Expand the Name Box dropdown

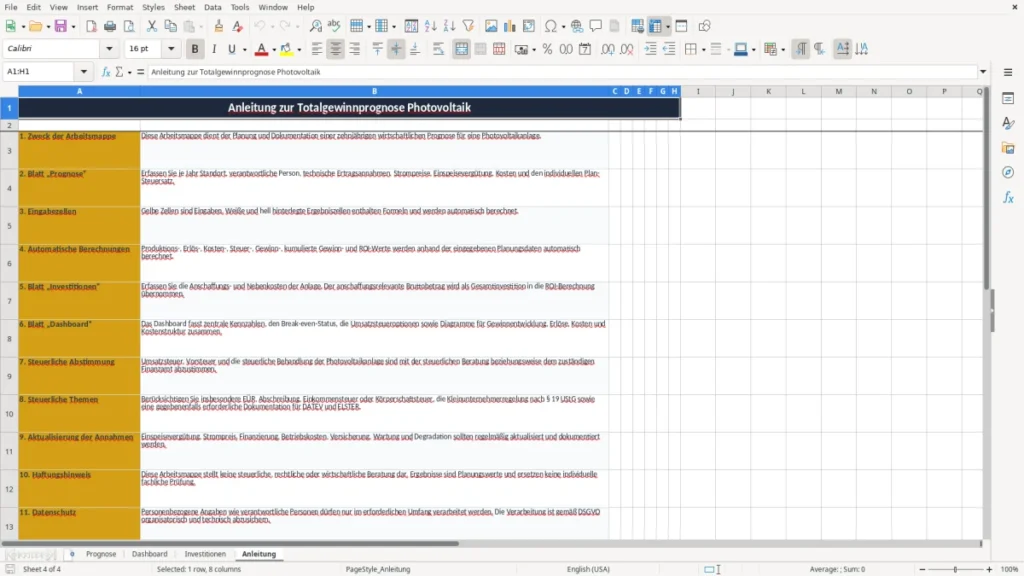click(84, 72)
